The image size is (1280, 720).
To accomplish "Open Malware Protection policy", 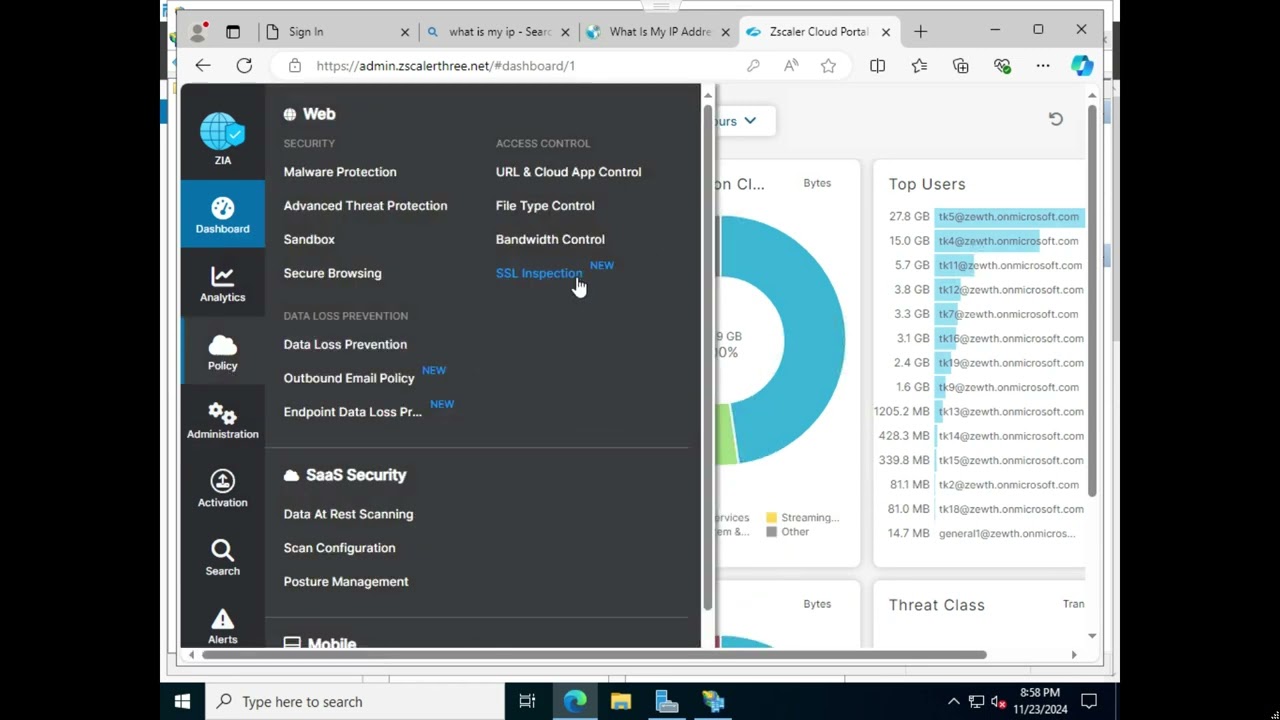I will (x=340, y=172).
